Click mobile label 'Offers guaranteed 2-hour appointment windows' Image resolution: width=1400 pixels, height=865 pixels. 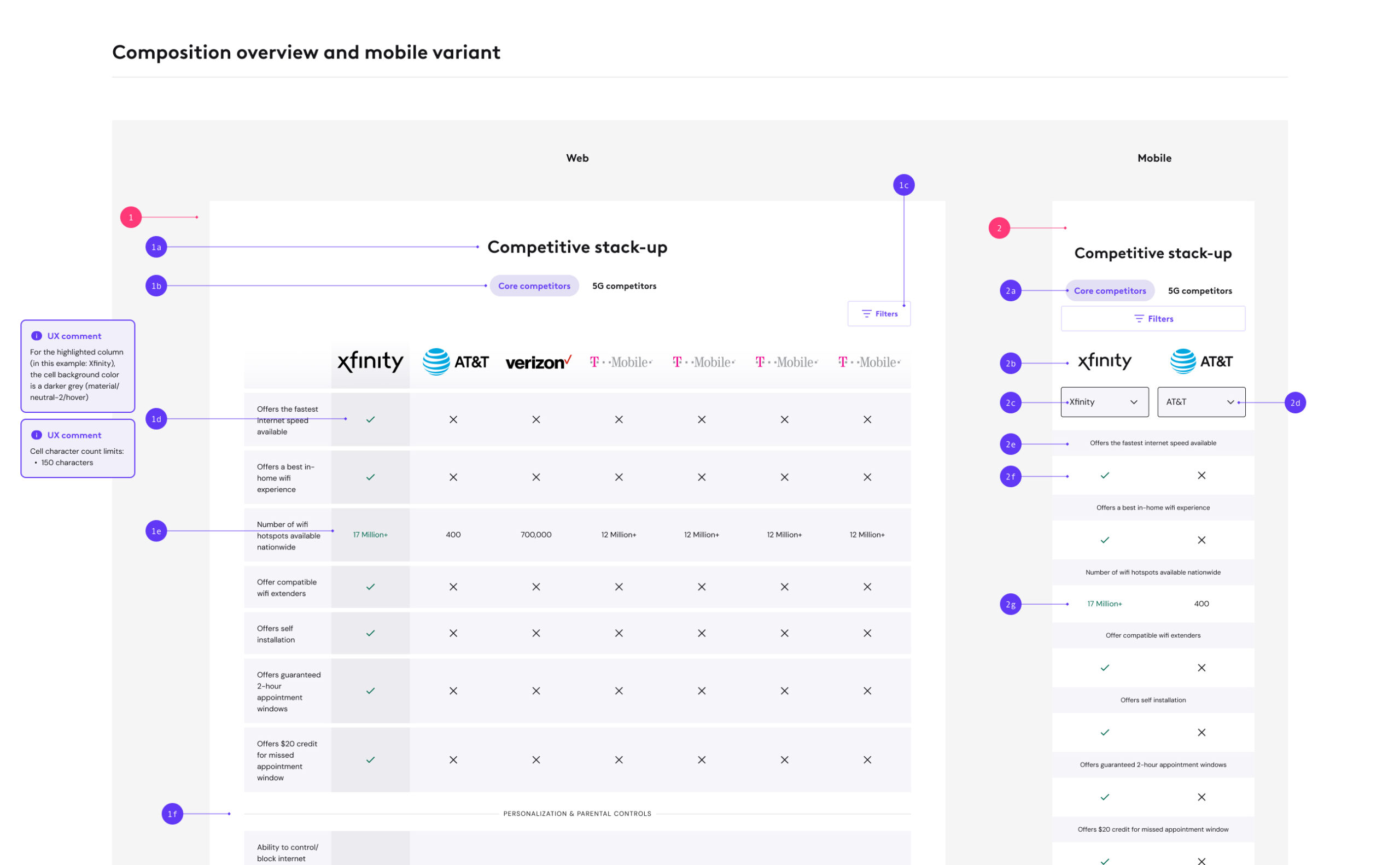(x=1153, y=764)
